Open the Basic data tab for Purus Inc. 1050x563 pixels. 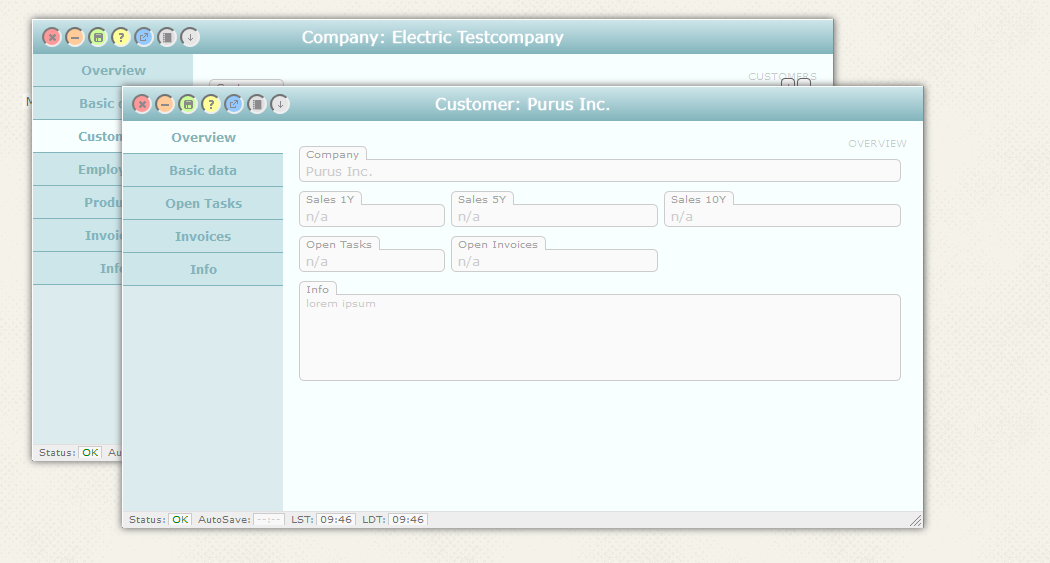(203, 170)
